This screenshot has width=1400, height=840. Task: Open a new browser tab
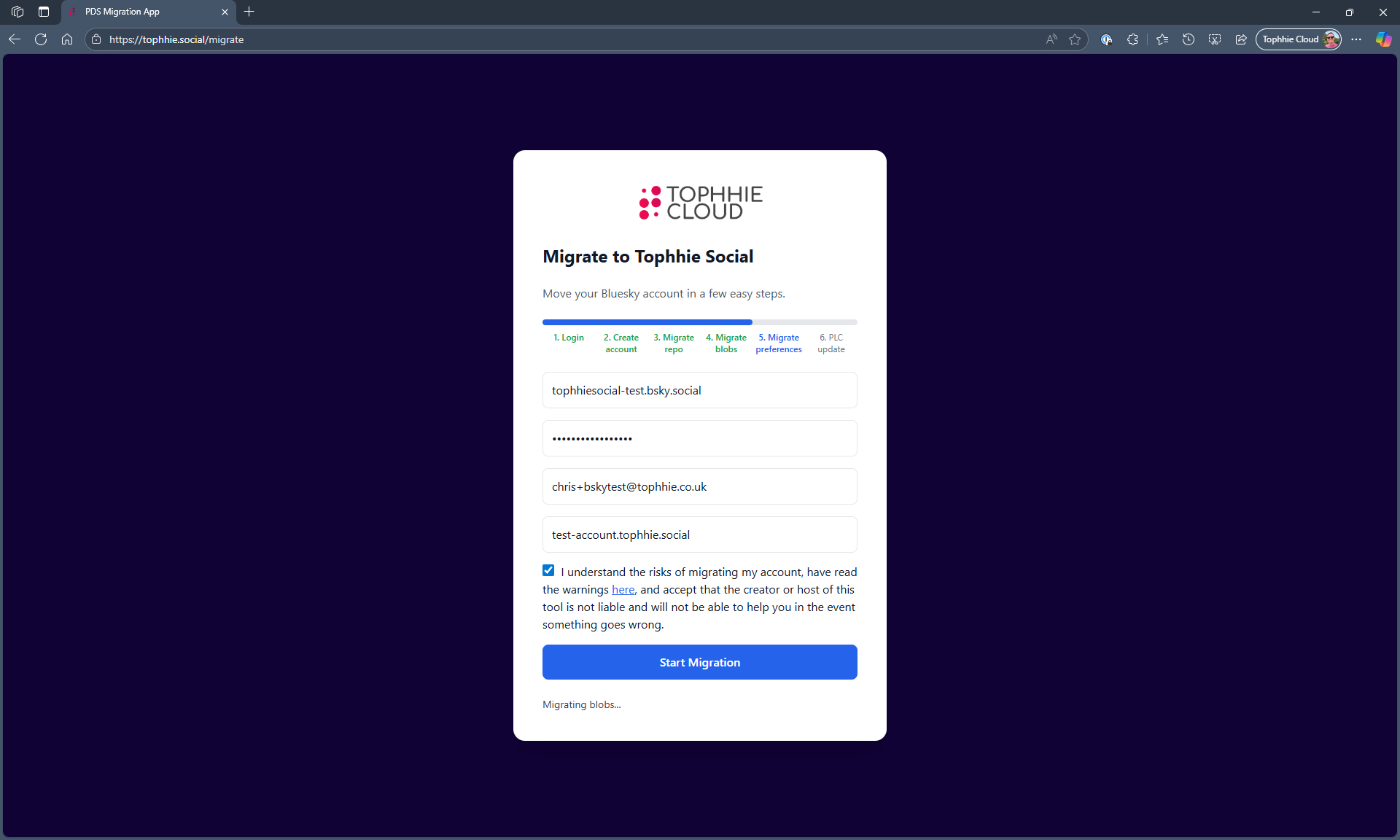tap(249, 12)
